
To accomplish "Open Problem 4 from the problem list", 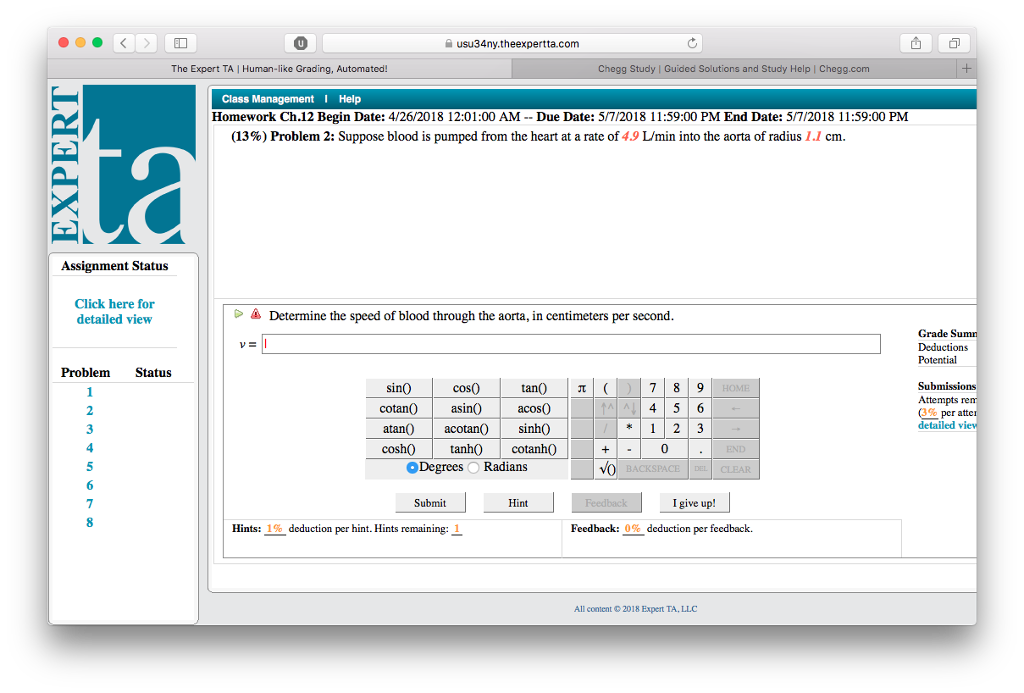I will [89, 447].
